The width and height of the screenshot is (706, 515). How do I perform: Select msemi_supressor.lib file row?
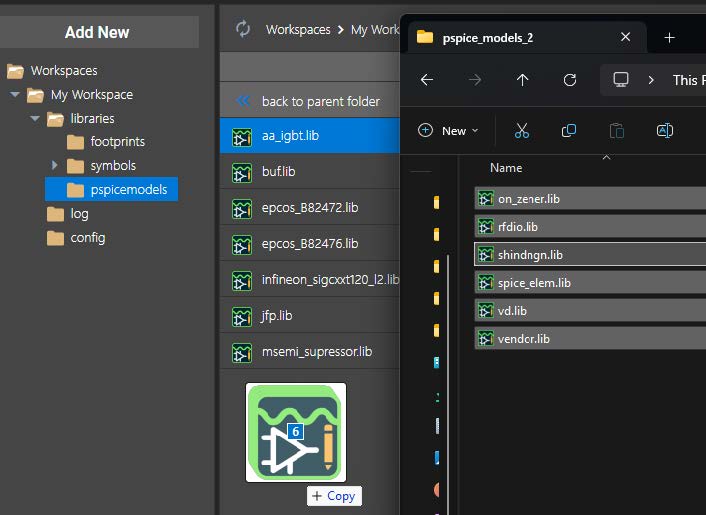(310, 352)
